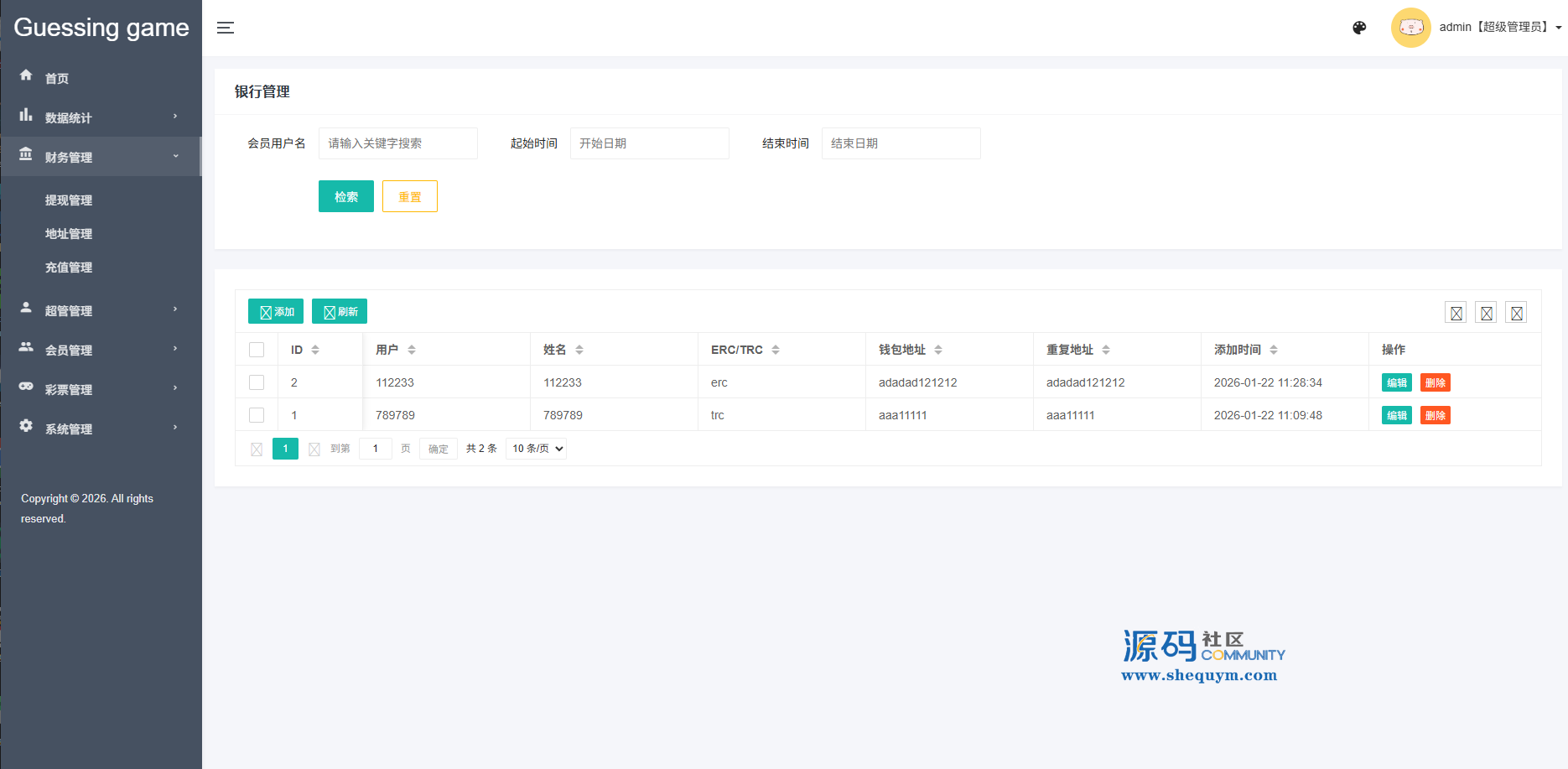Focus the 会员用户名 keyword search field
Viewport: 1568px width, 769px height.
pyautogui.click(x=397, y=143)
